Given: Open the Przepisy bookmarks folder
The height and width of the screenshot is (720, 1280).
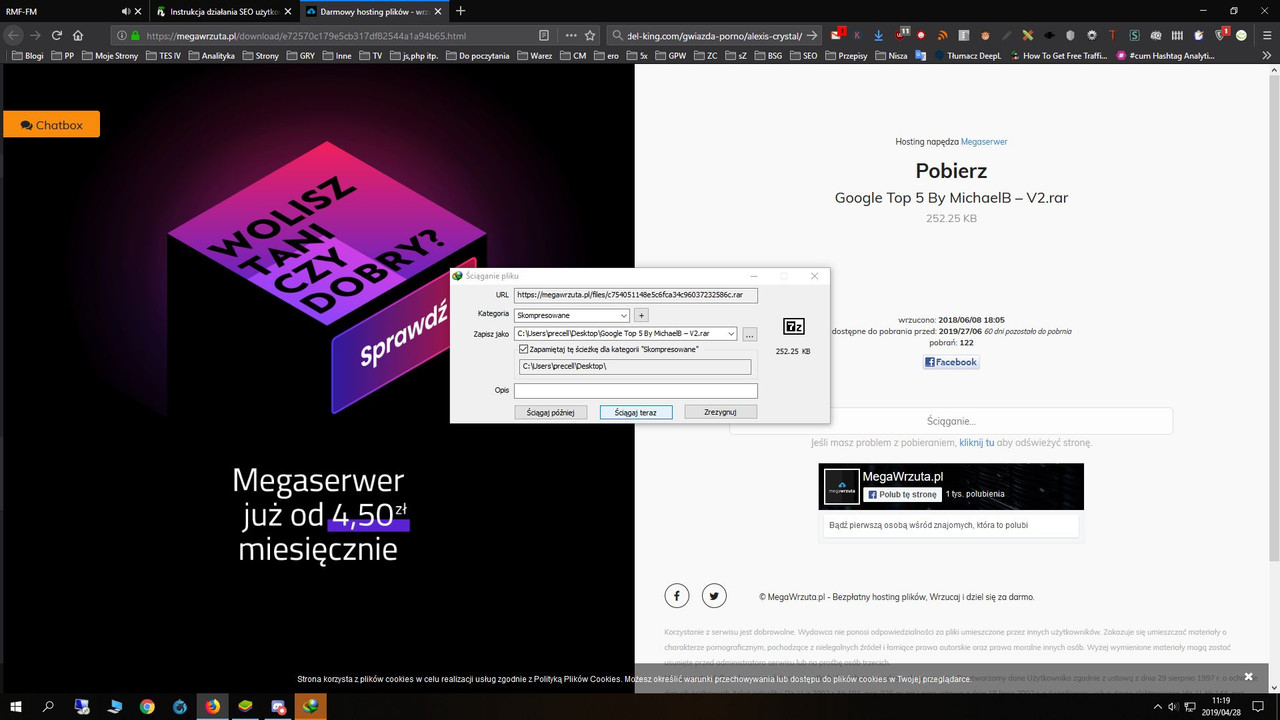Looking at the screenshot, I should (x=845, y=56).
